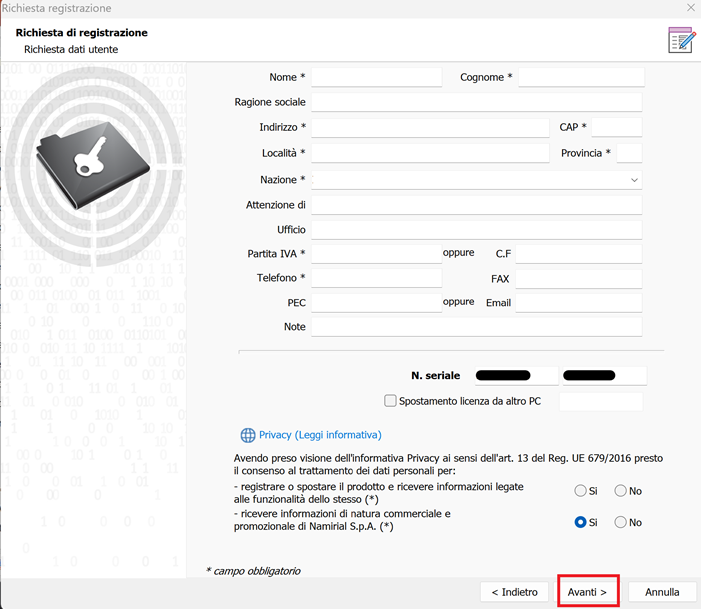The image size is (701, 609).
Task: Select Si for product registration consent
Action: tap(580, 491)
